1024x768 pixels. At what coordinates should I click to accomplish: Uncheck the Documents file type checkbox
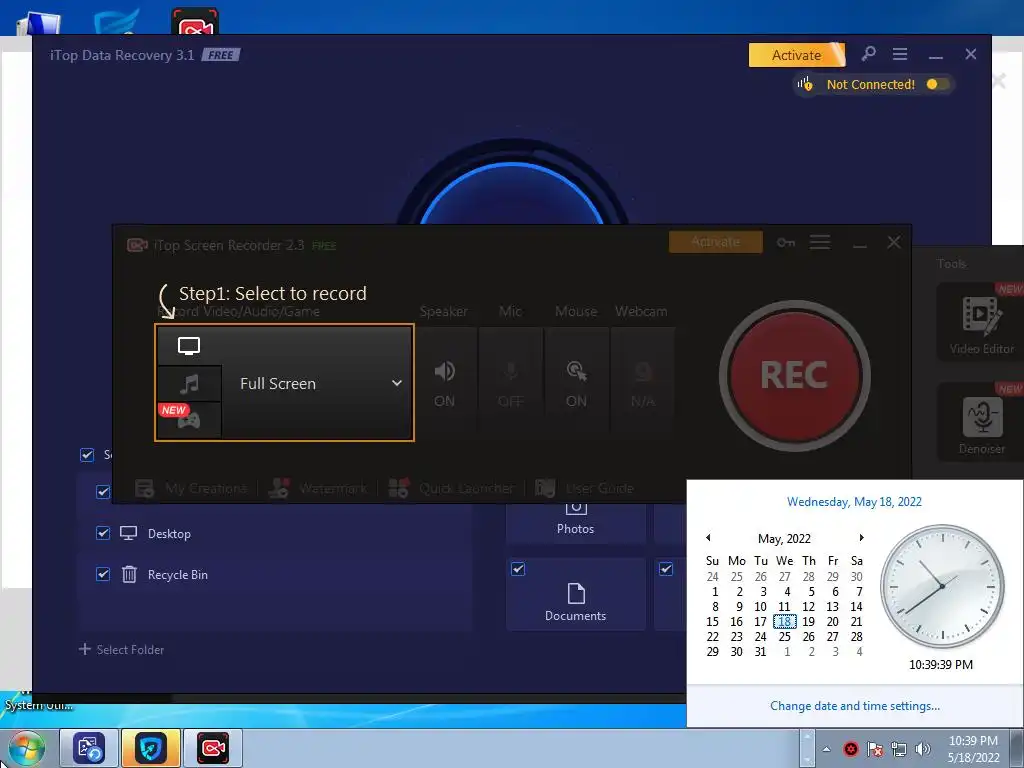518,569
